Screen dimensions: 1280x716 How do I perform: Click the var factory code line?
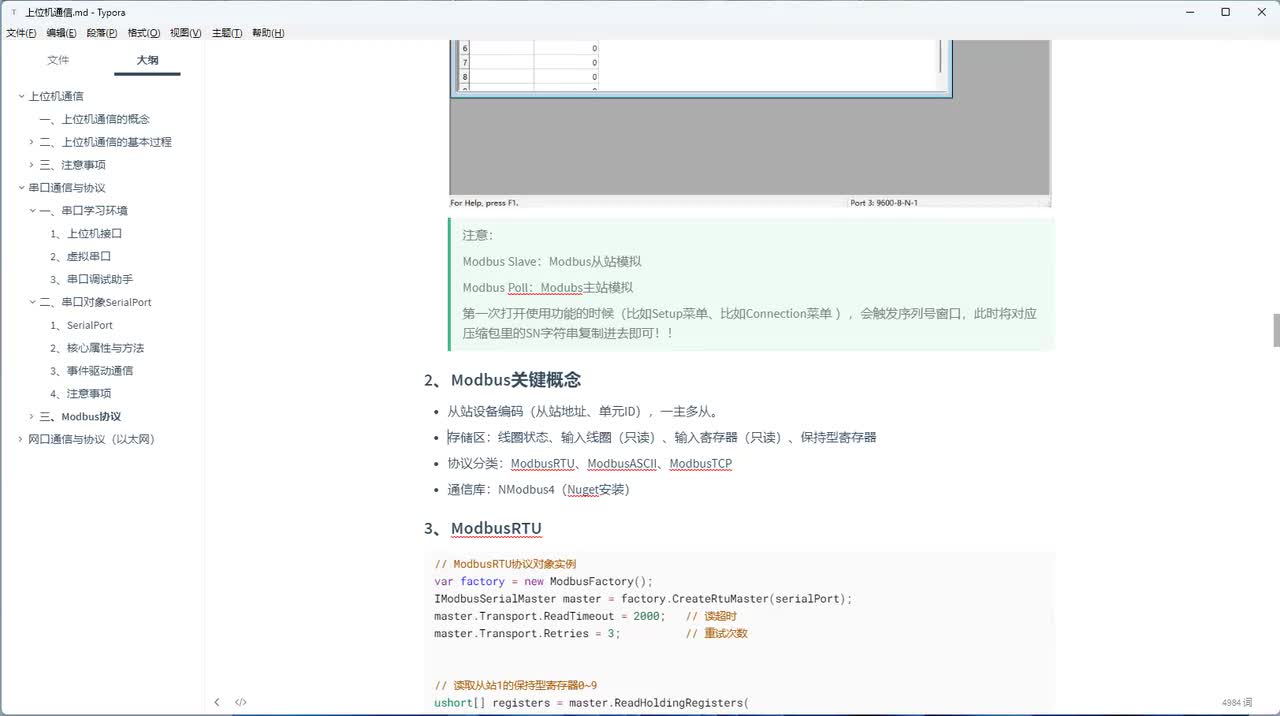pyautogui.click(x=543, y=582)
